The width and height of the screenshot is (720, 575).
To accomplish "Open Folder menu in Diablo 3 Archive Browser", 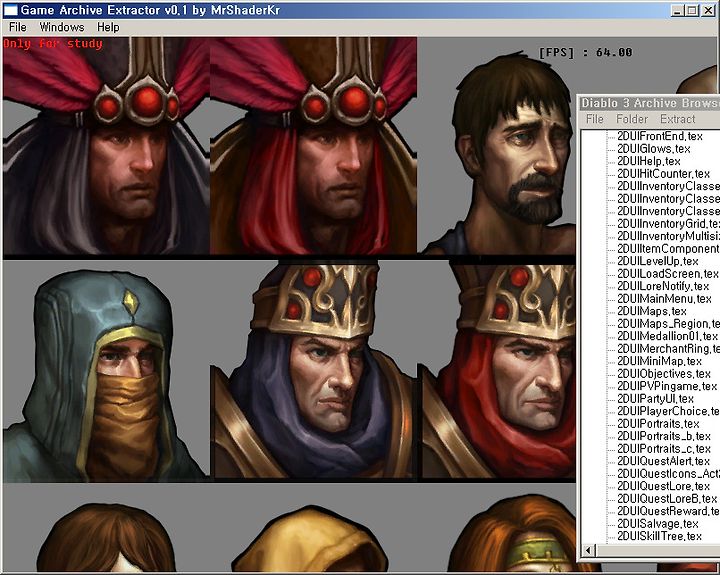I will [x=631, y=119].
